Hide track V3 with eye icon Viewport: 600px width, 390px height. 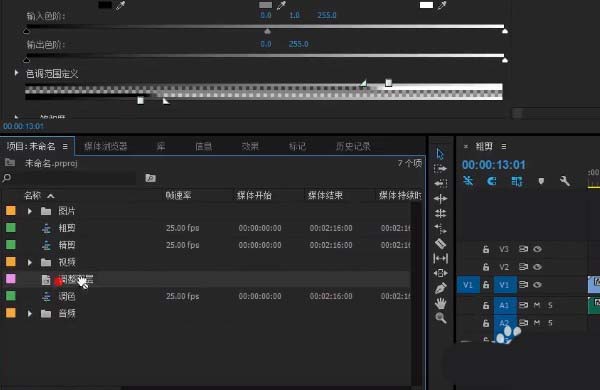pyautogui.click(x=537, y=249)
